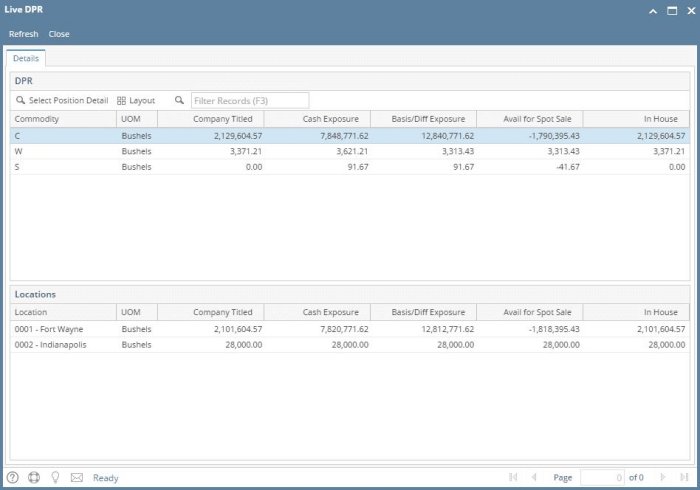Screen dimensions: 700x490
Task: Click the Layout grid icon
Action: tap(122, 101)
